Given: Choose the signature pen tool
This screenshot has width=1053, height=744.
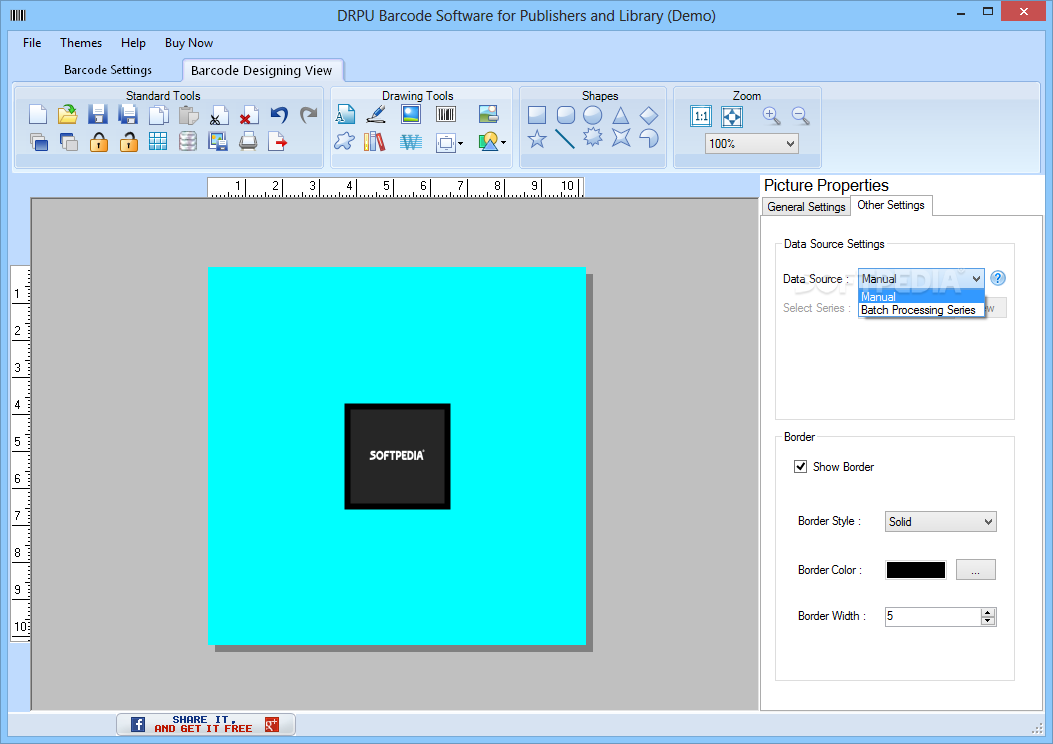Looking at the screenshot, I should 376,114.
